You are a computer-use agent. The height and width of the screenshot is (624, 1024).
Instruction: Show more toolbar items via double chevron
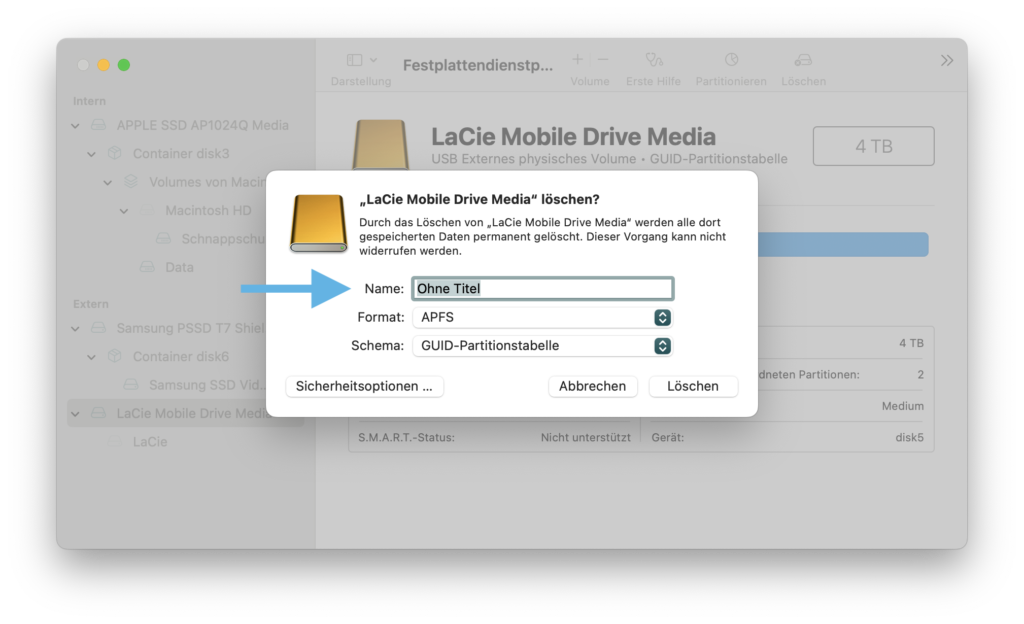(x=947, y=61)
